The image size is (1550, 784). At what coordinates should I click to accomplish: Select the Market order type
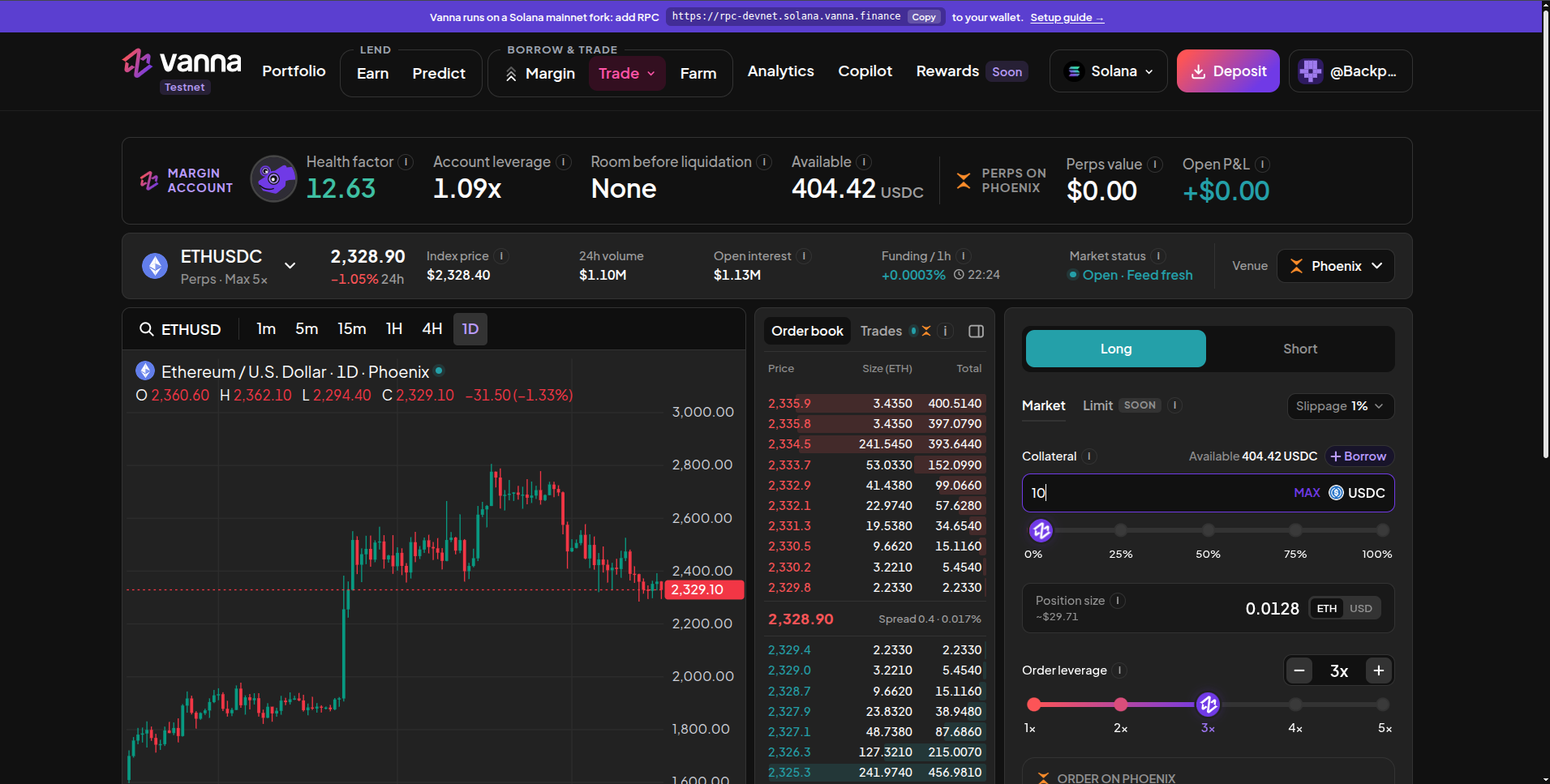point(1043,405)
